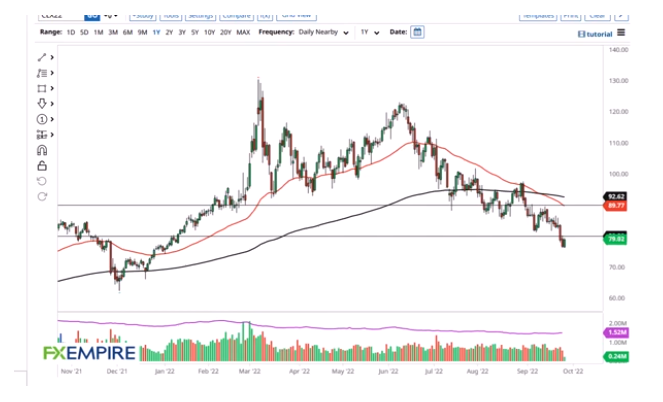Toggle the lock drawings padlock
This screenshot has width=663, height=402.
[x=42, y=166]
